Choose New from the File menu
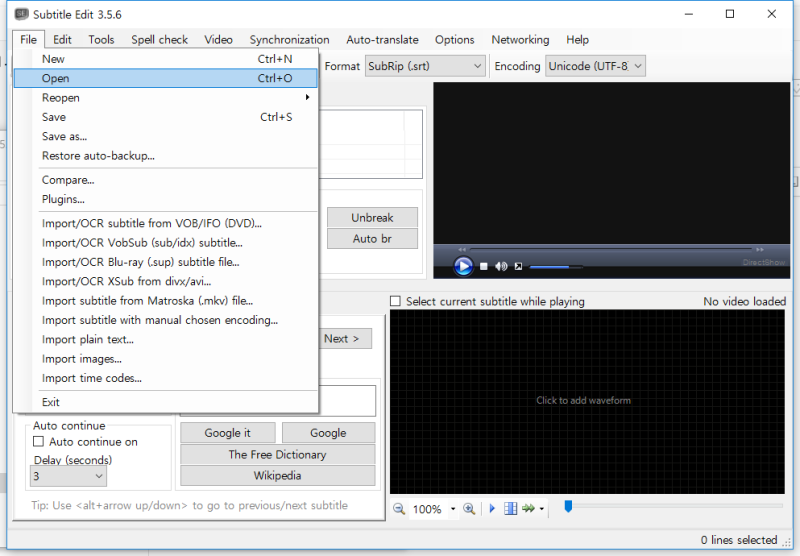The width and height of the screenshot is (800, 556). point(166,59)
